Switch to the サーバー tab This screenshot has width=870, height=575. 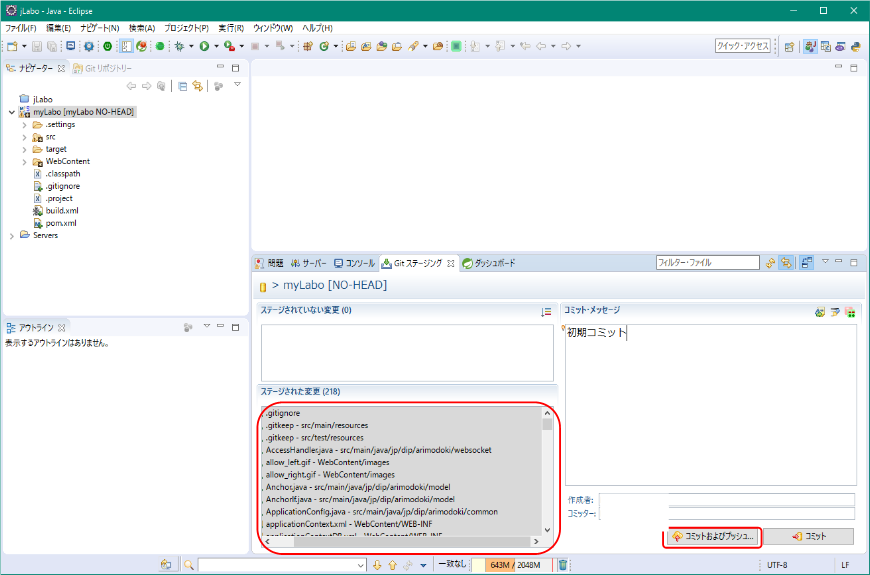[308, 263]
